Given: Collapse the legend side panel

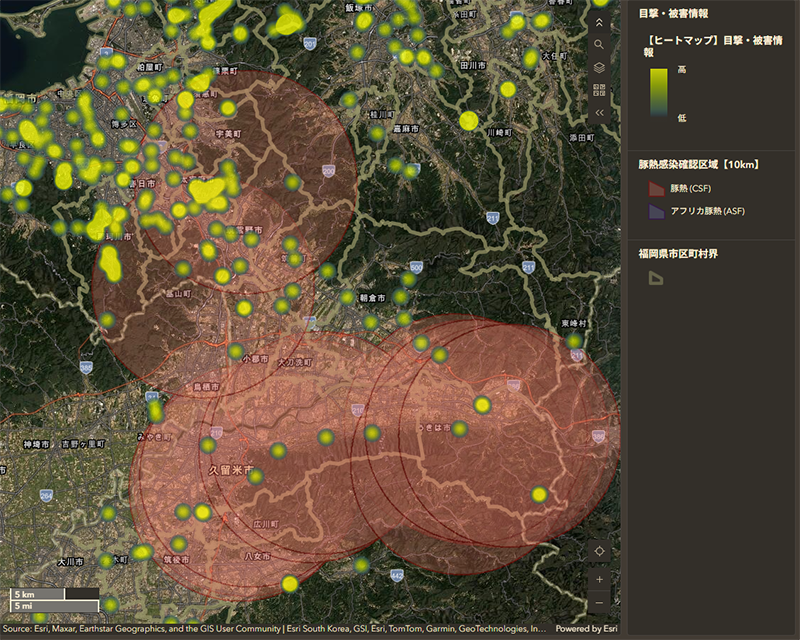Looking at the screenshot, I should pyautogui.click(x=599, y=113).
